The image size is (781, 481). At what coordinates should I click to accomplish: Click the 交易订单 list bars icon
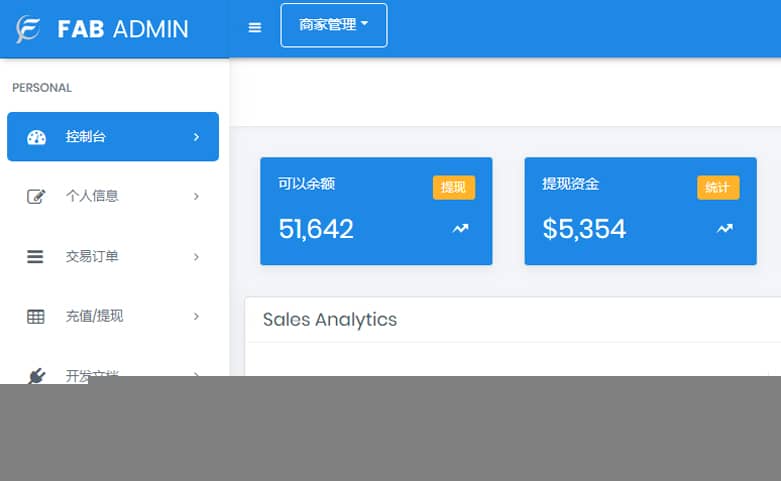click(x=35, y=256)
